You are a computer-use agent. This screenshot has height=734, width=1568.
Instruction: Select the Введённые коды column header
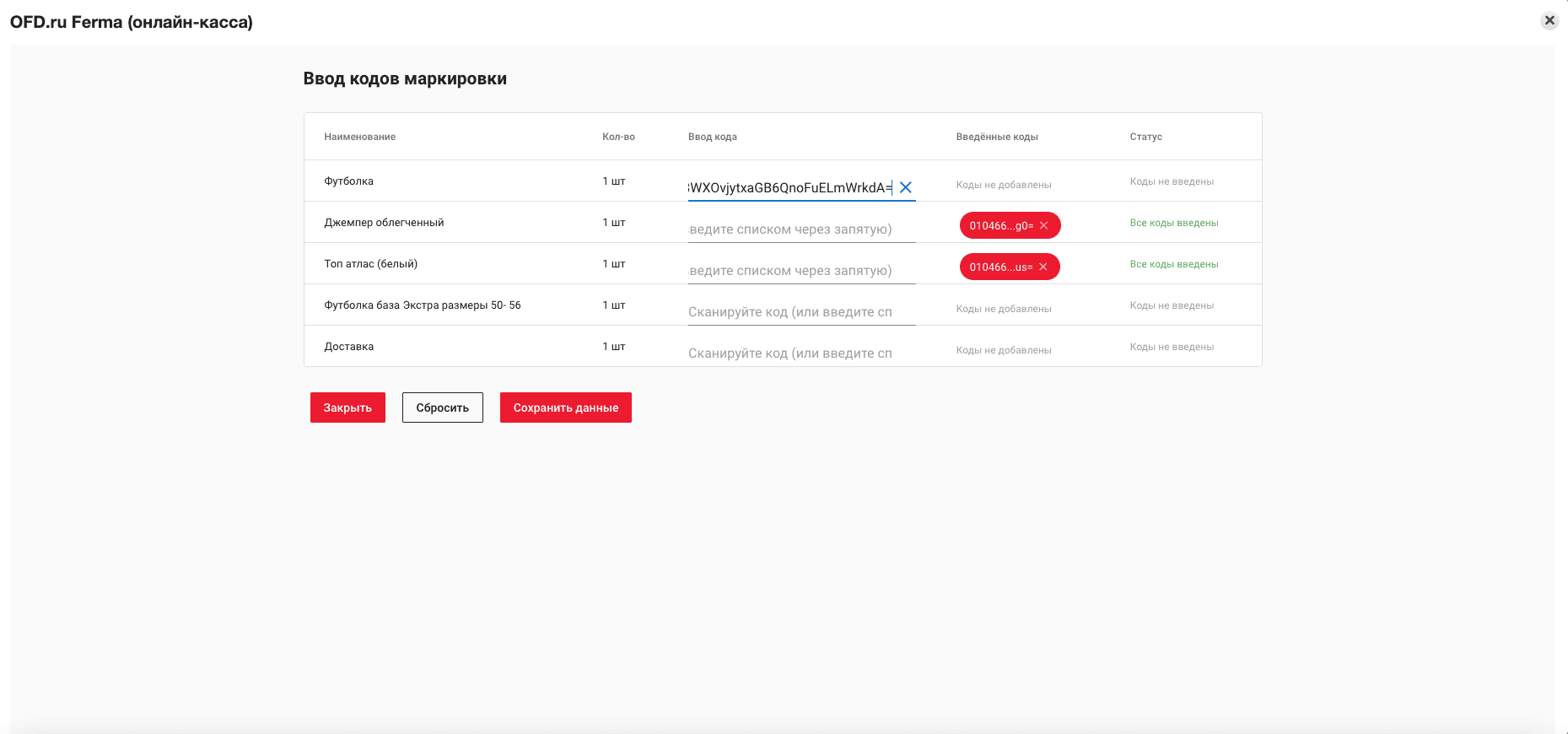997,137
